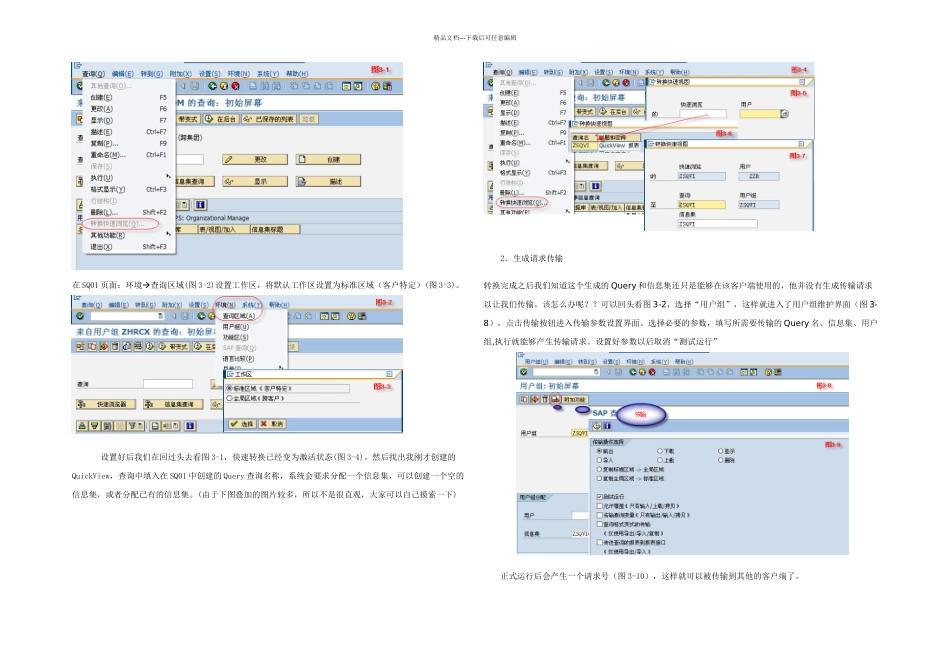This screenshot has width=950, height=672.
Task: Click green checkmark enter icon in figure 3-2
Action: click(80, 316)
